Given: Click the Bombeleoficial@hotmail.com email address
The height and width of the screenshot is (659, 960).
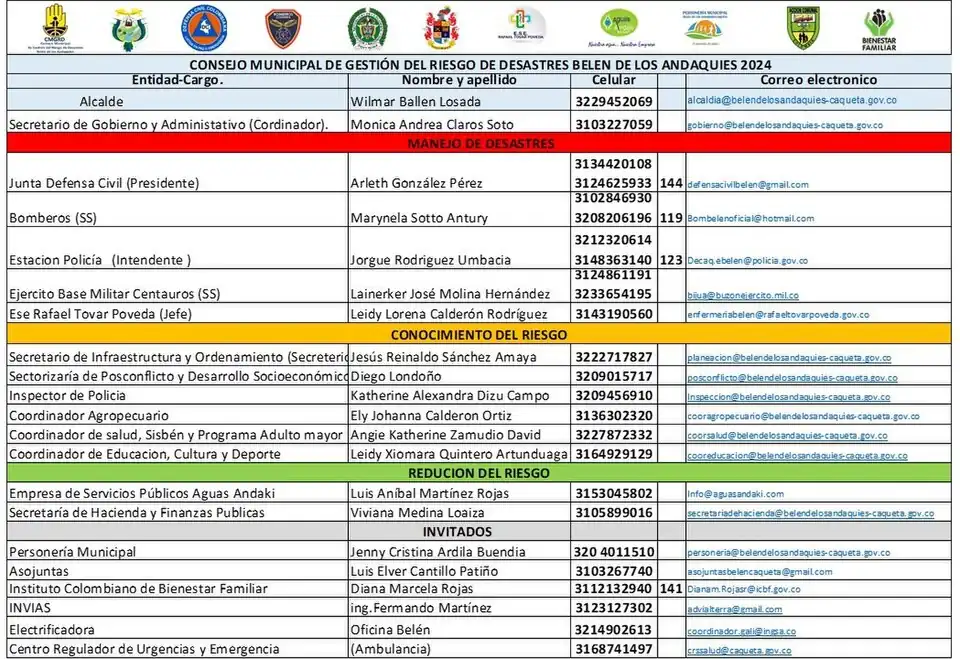Looking at the screenshot, I should [x=750, y=218].
